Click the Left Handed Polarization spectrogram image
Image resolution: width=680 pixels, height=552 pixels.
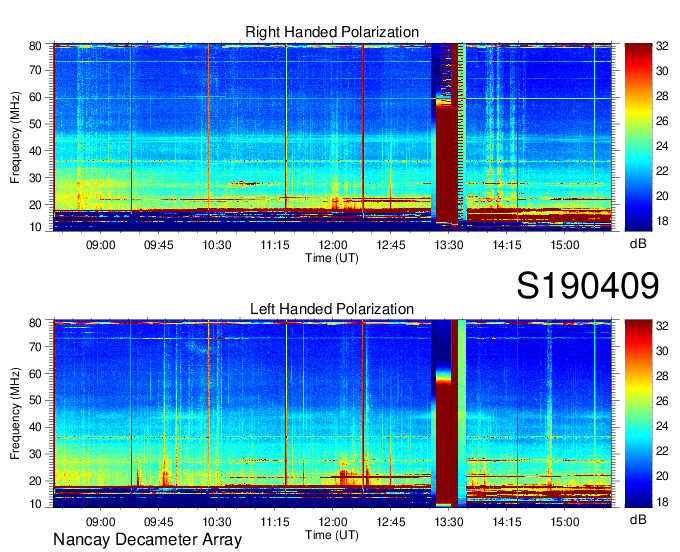tap(332, 414)
